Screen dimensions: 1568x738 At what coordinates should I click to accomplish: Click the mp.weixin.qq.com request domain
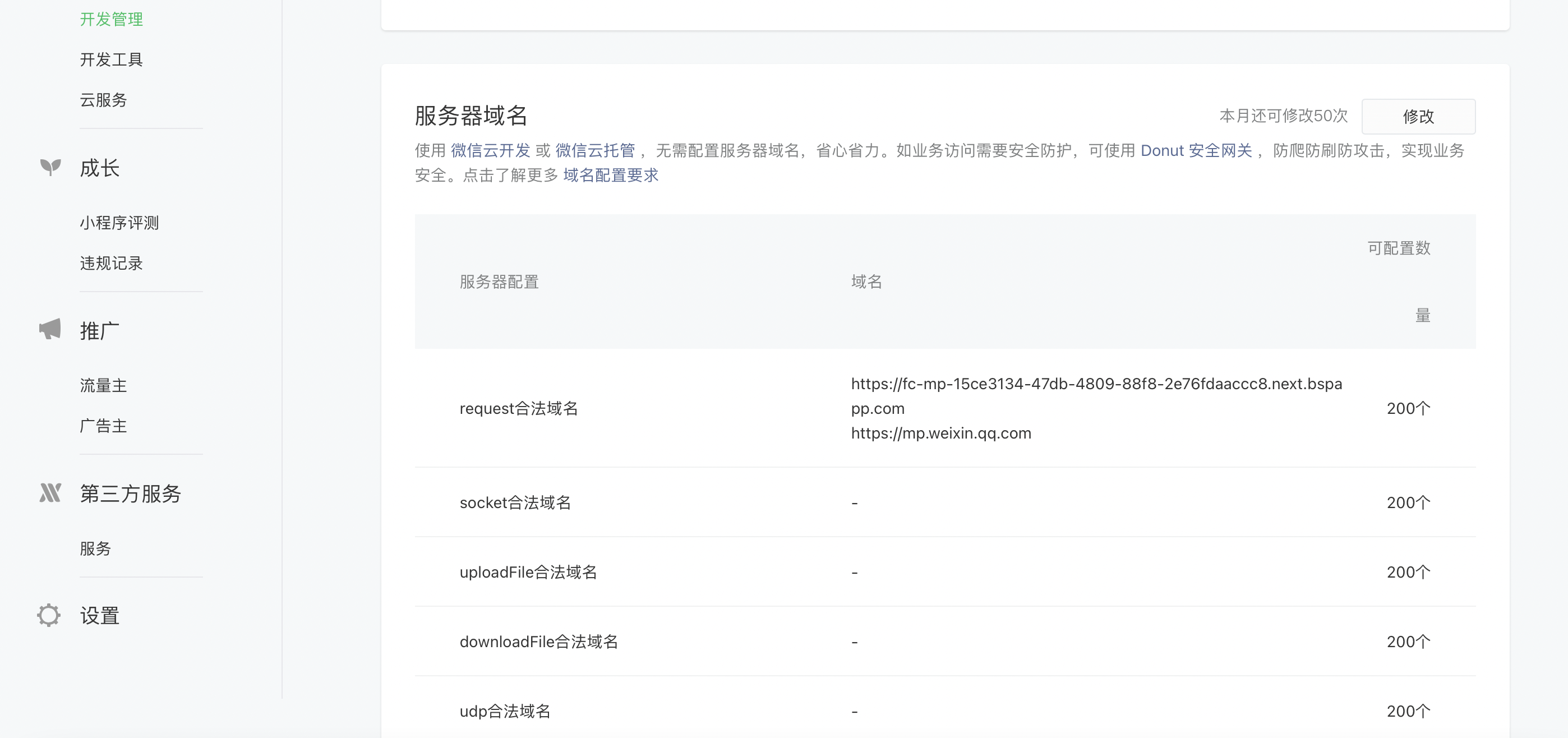pyautogui.click(x=940, y=433)
